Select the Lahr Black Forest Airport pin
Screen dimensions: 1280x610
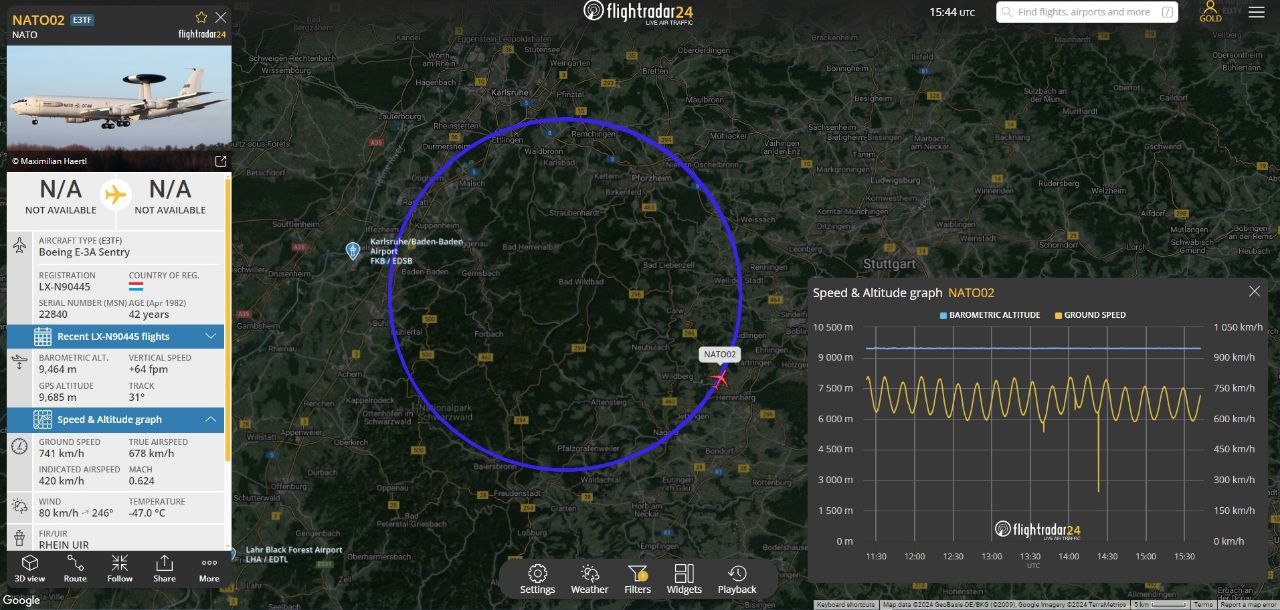(234, 553)
